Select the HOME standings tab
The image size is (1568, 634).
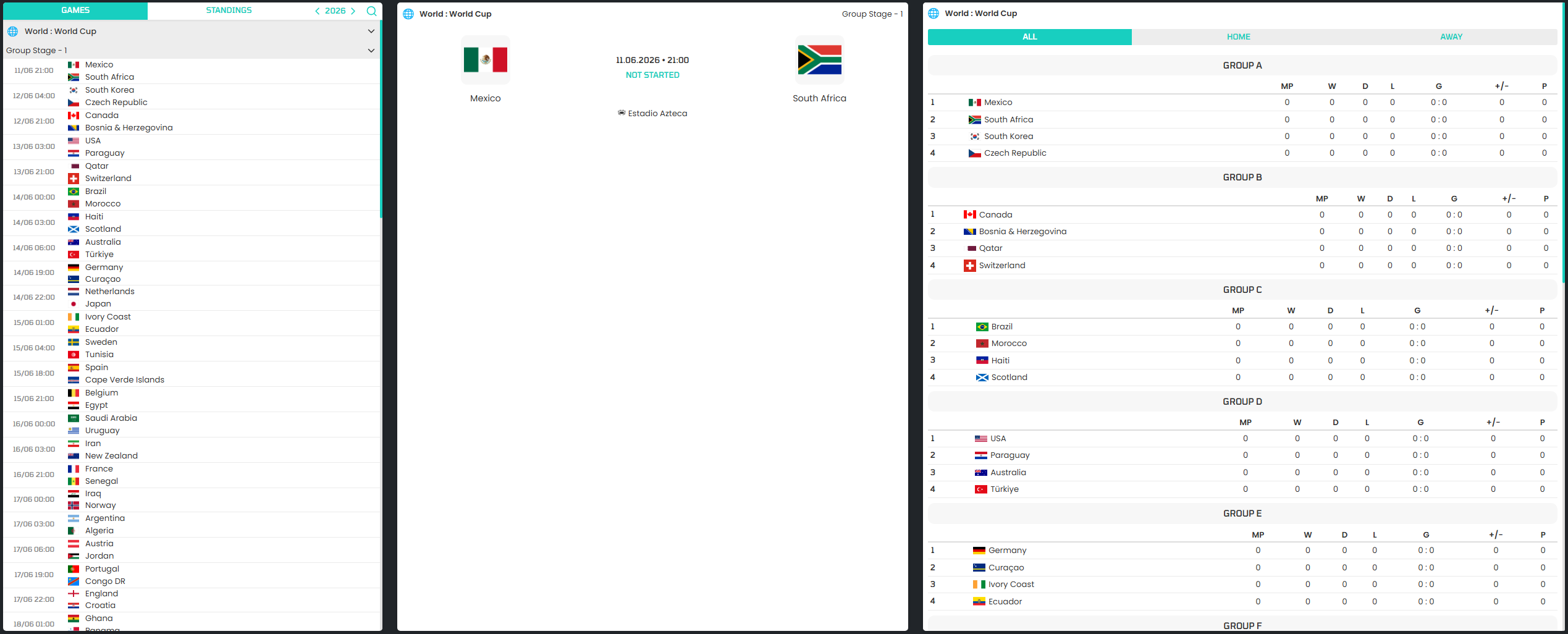coord(1239,37)
